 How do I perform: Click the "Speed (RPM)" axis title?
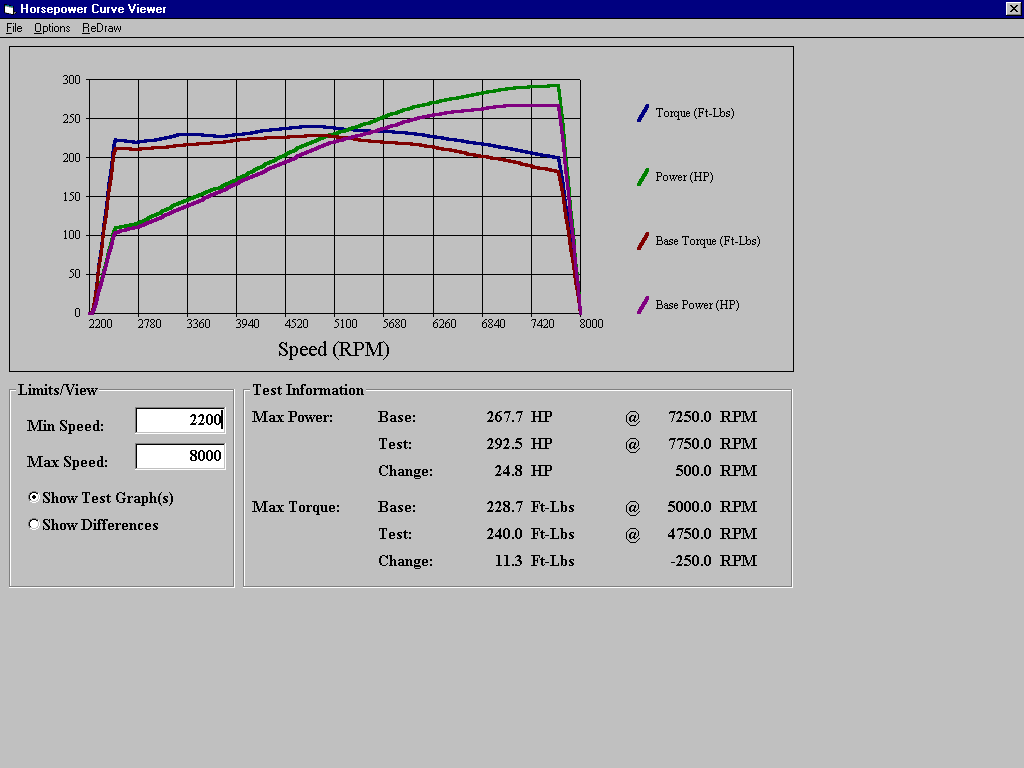coord(334,349)
